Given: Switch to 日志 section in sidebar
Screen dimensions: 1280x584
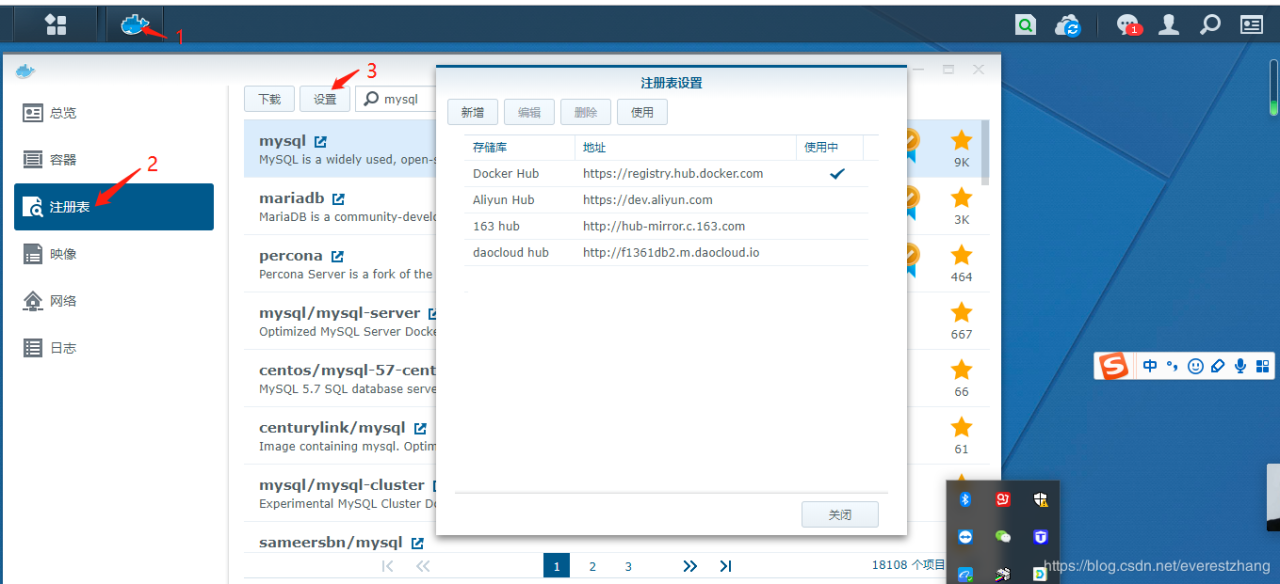Looking at the screenshot, I should point(114,348).
